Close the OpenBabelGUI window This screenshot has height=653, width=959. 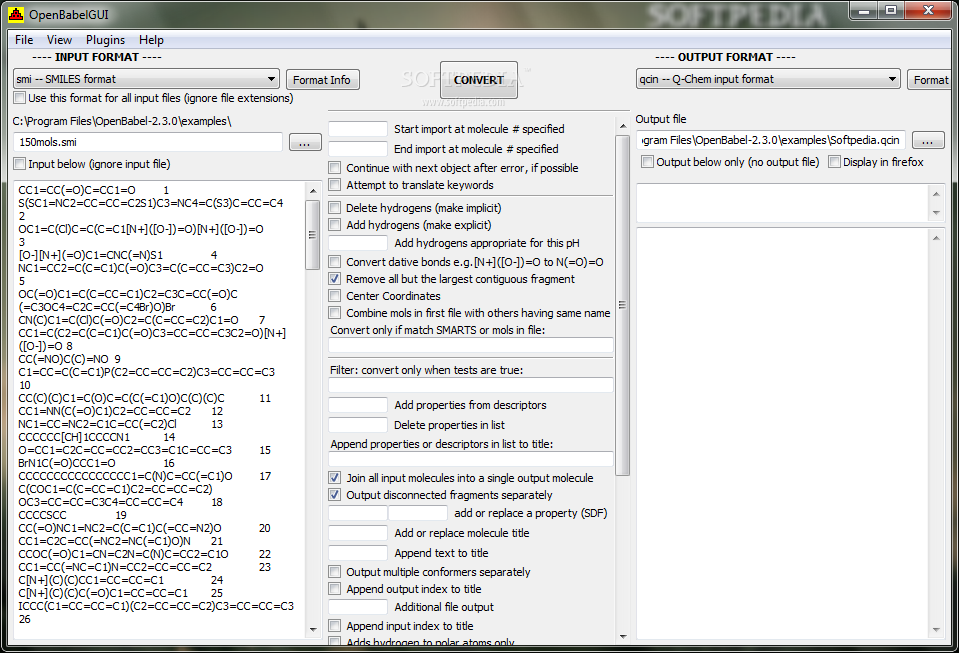pos(928,10)
